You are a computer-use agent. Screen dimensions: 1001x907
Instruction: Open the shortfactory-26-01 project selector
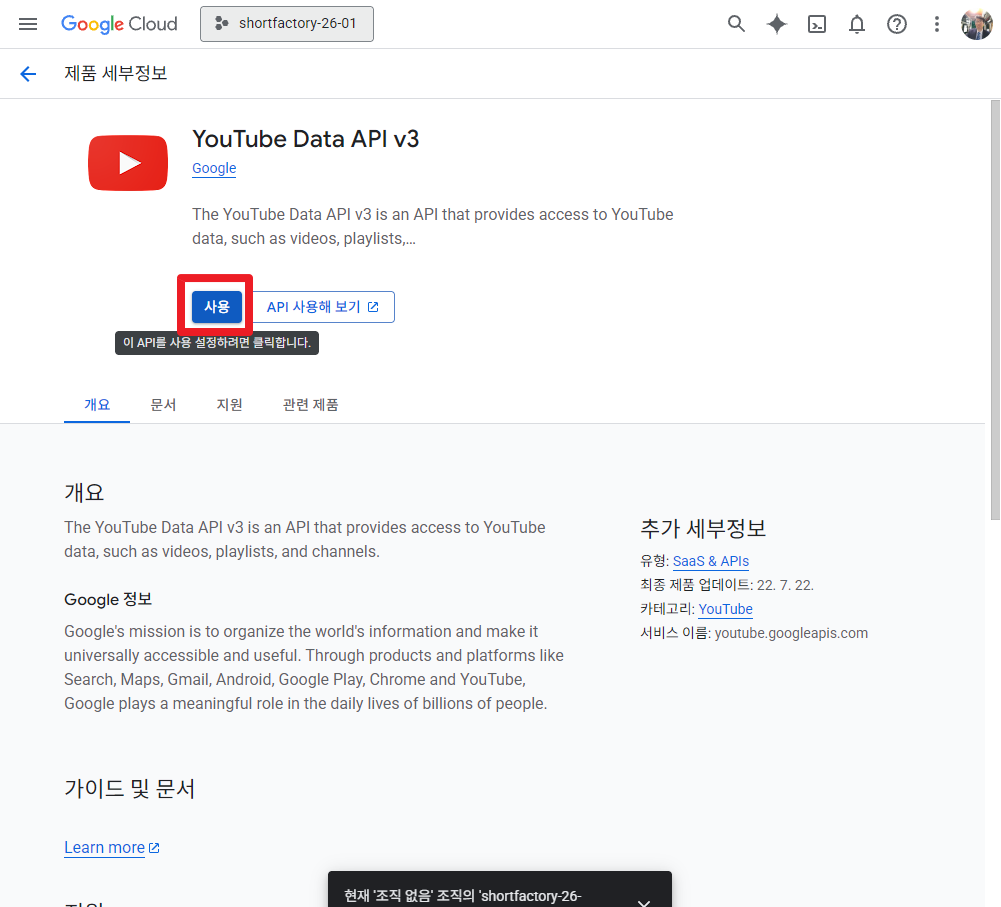(287, 23)
